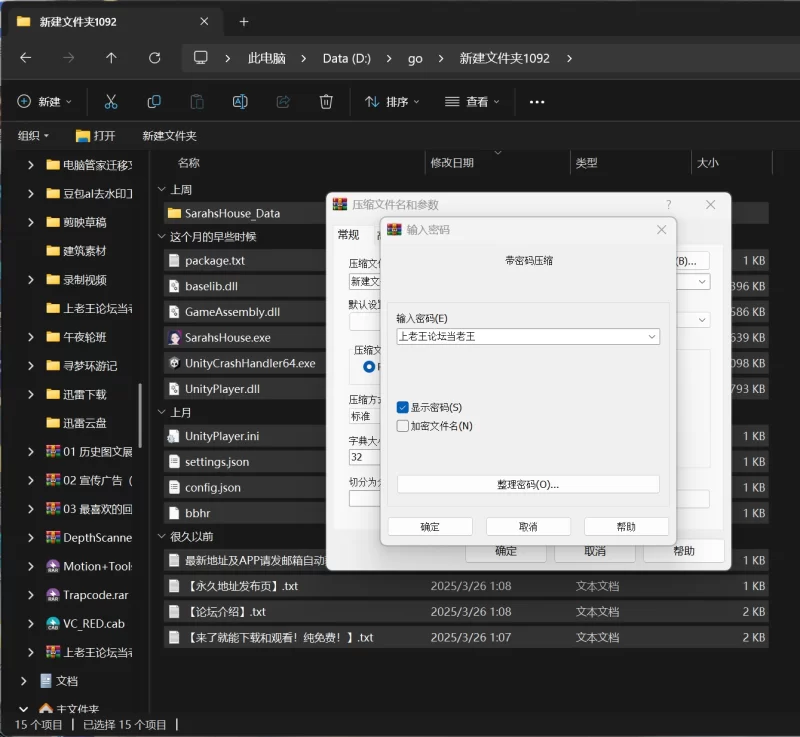Open the 查看 view dropdown

pyautogui.click(x=471, y=102)
